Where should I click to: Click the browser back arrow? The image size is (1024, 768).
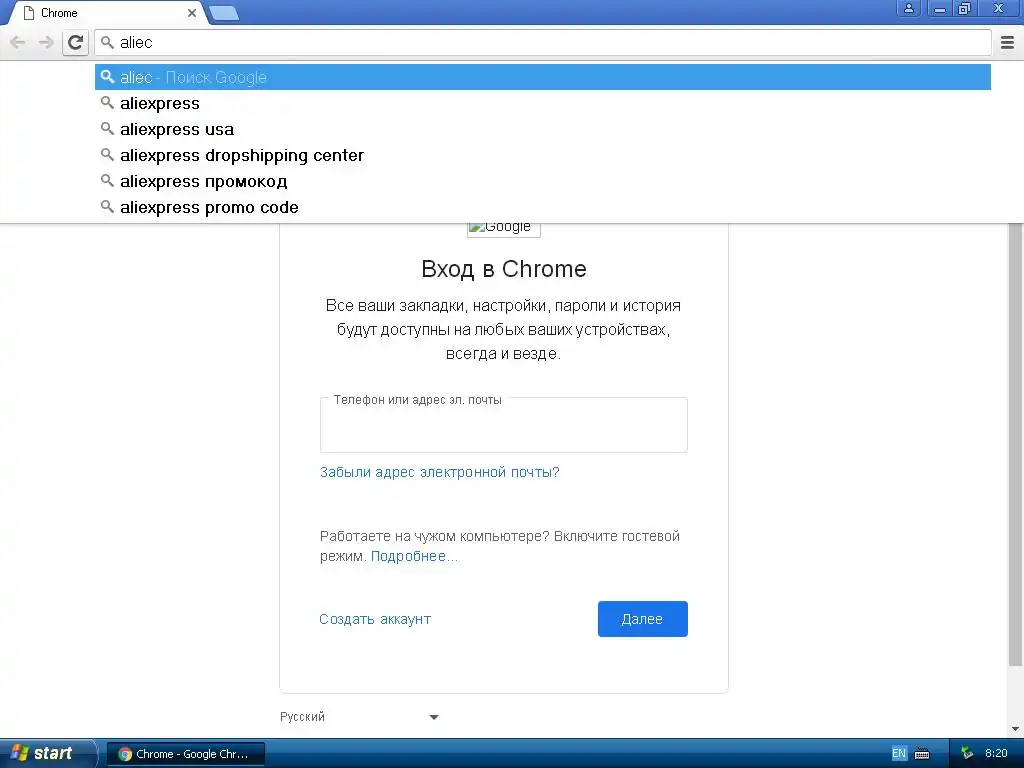(18, 42)
